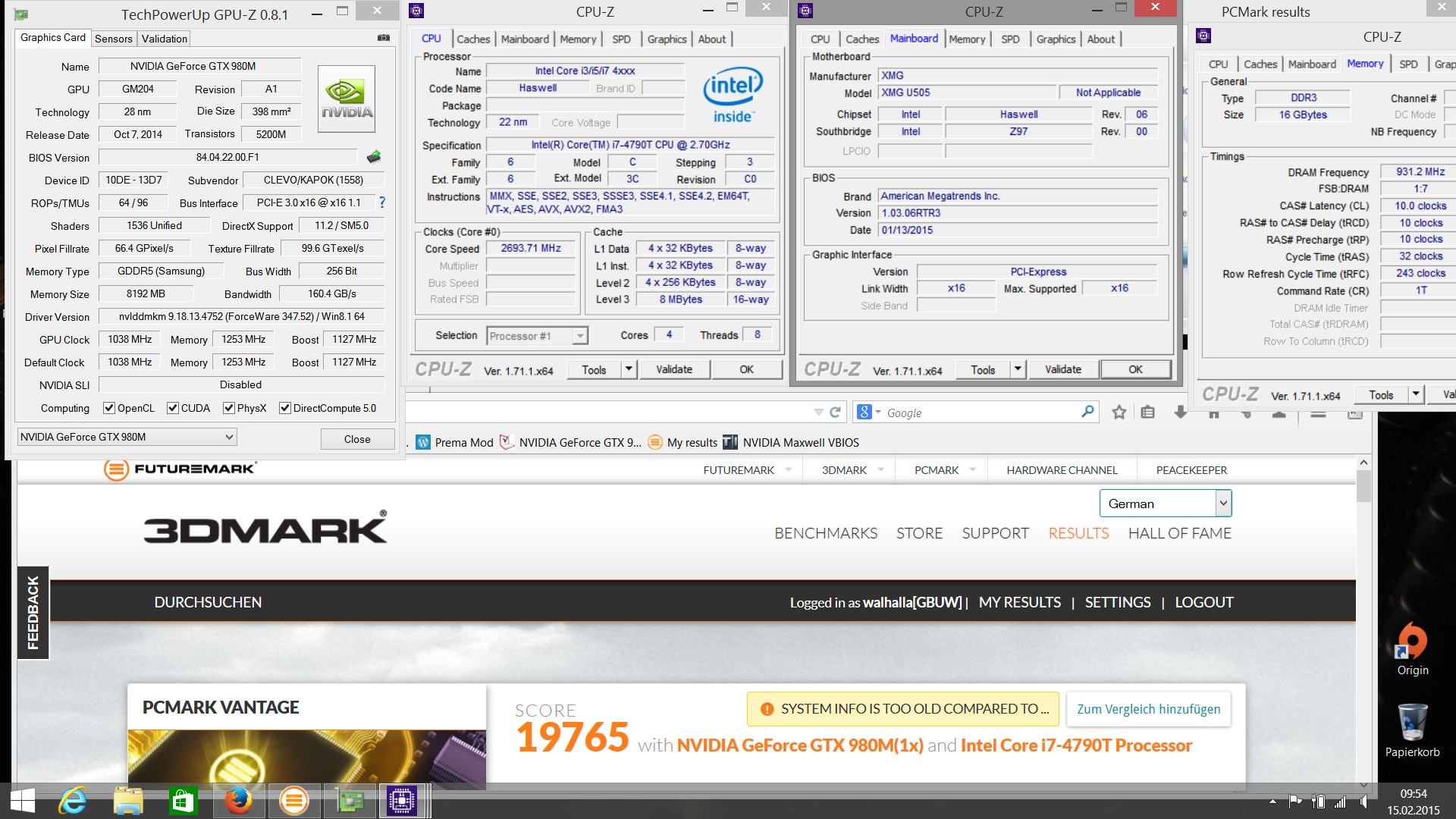The height and width of the screenshot is (819, 1456).
Task: Toggle the DirectCompute 5.0 checkbox
Action: 285,408
